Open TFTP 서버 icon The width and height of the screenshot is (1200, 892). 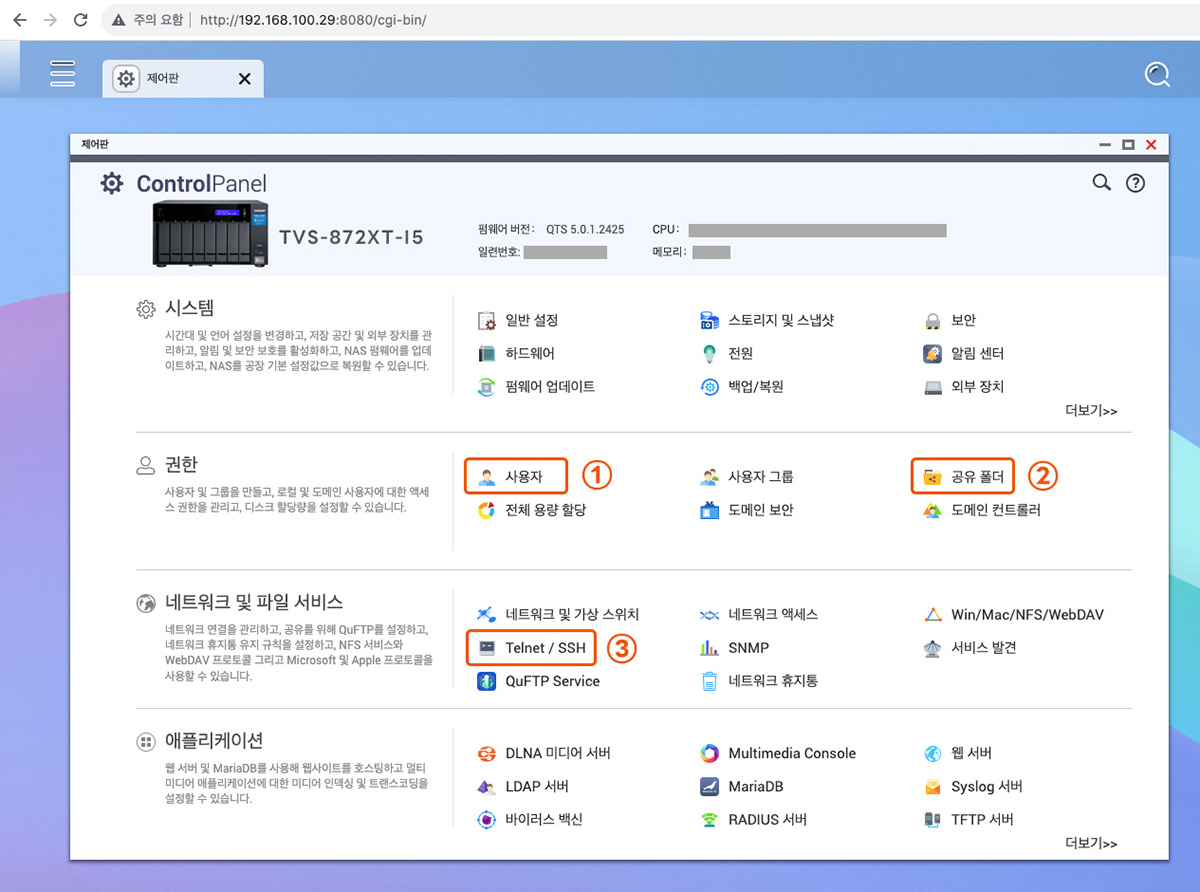click(933, 820)
